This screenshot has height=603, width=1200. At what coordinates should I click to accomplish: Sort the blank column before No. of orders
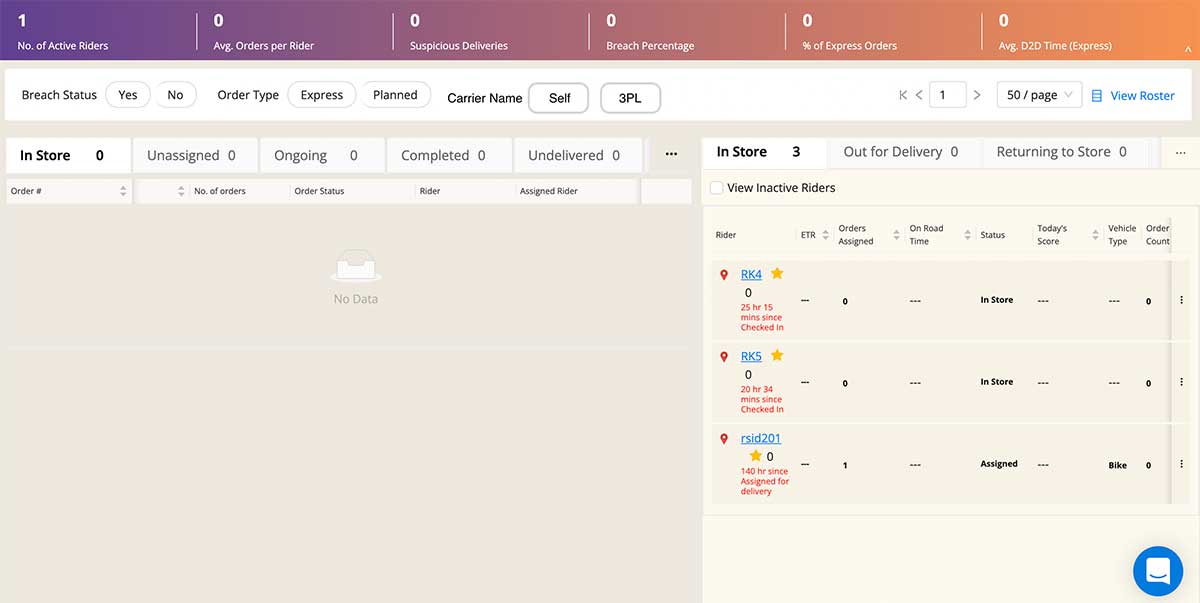[x=181, y=191]
